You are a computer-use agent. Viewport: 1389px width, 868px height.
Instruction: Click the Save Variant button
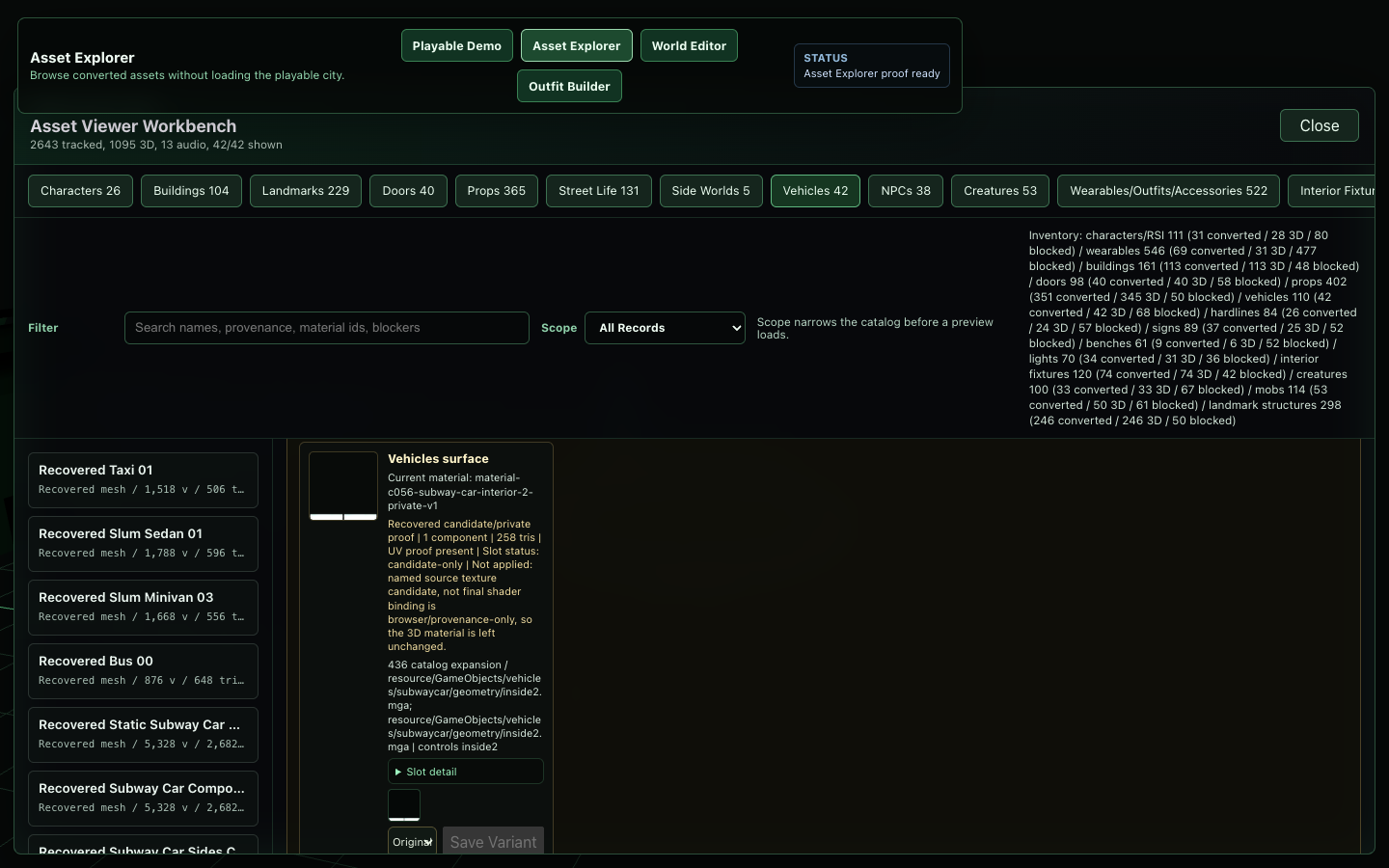493,841
